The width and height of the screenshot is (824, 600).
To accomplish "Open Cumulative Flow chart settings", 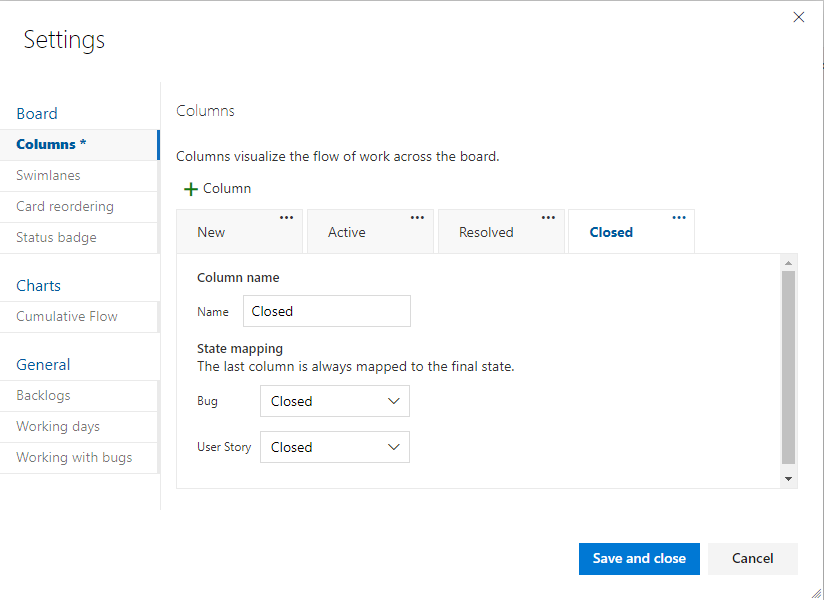I will tap(79, 317).
